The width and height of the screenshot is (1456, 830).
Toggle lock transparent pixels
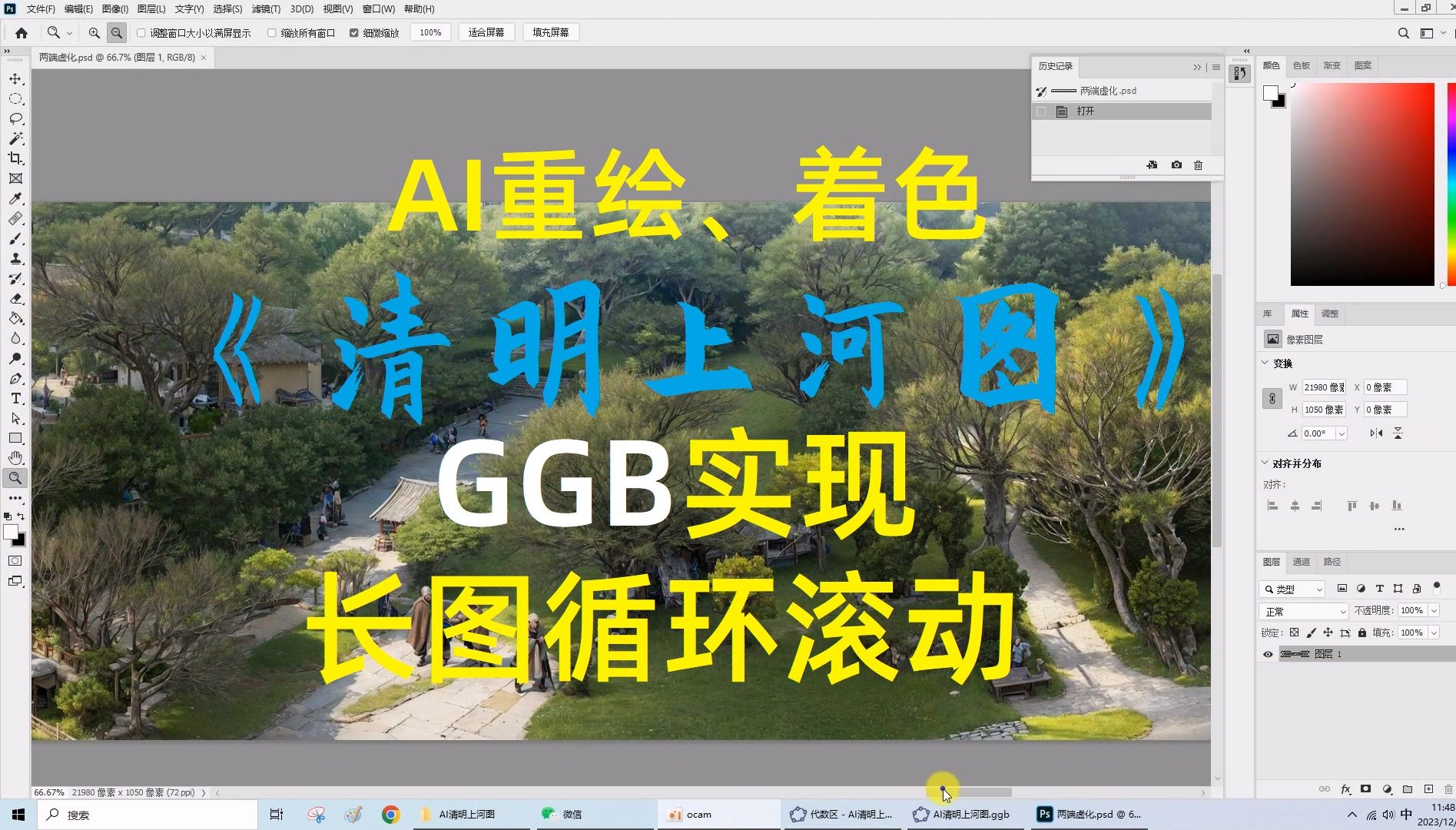pos(1294,633)
